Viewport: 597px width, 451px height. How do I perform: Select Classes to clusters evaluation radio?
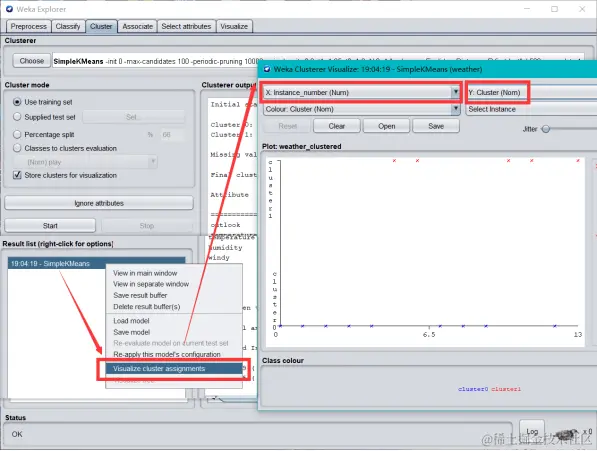[x=17, y=148]
